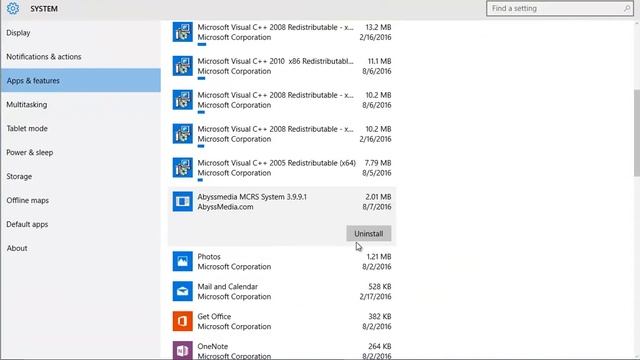This screenshot has width=640, height=360.
Task: Click the AbyssMedia.com publisher text
Action: (x=225, y=207)
